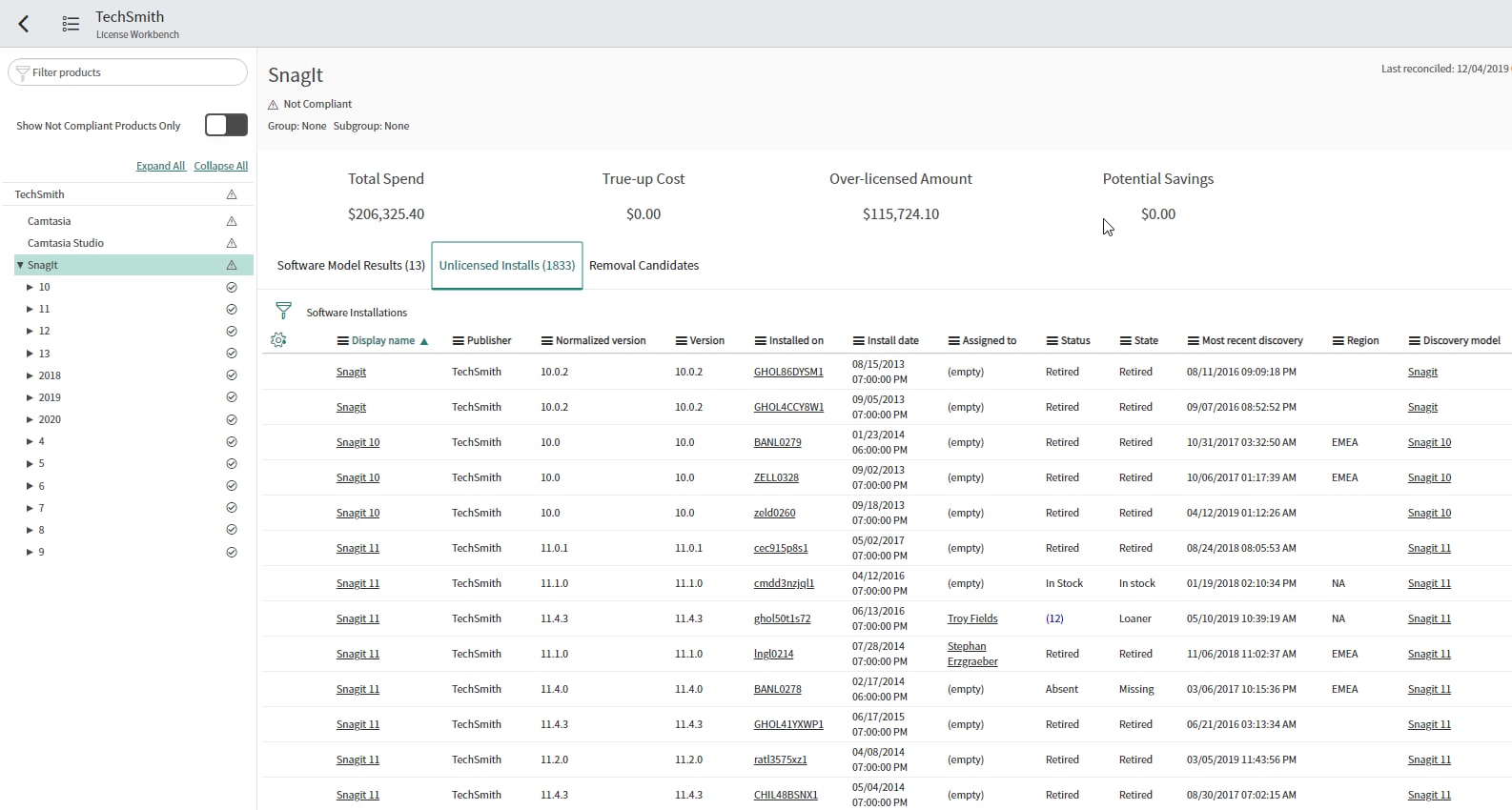
Task: Select Camtasia in product tree
Action: tap(50, 221)
